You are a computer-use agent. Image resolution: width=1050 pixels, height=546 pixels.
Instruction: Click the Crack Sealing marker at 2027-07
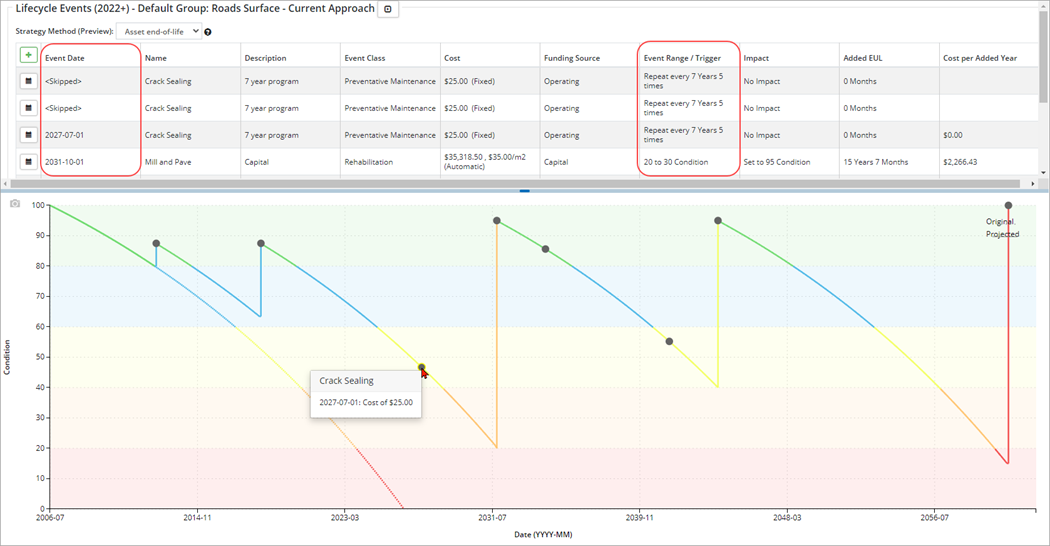coord(421,367)
